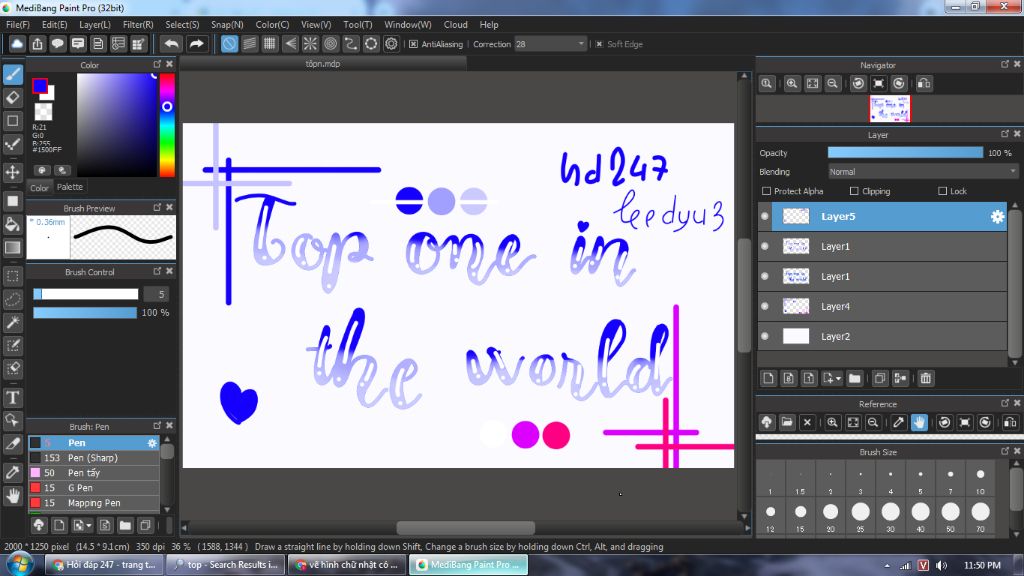Select G Pen brush
The width and height of the screenshot is (1024, 576).
tap(94, 488)
